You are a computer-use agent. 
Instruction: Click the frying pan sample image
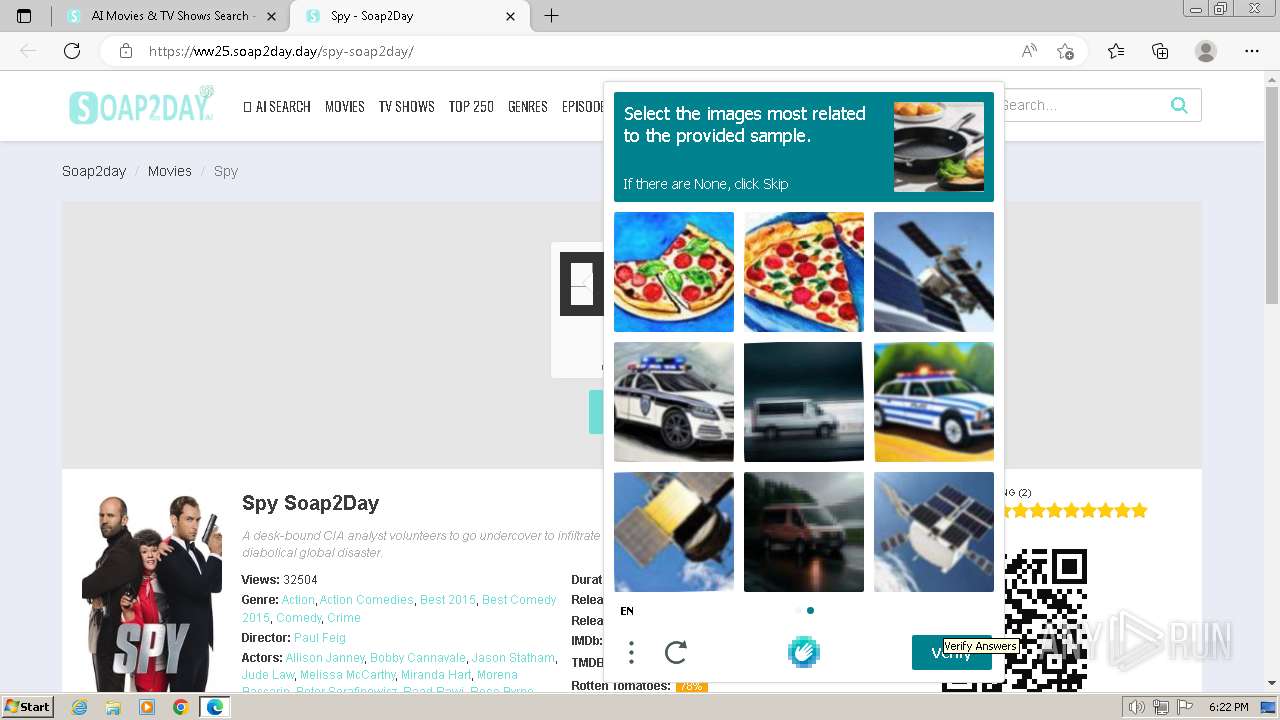[939, 147]
